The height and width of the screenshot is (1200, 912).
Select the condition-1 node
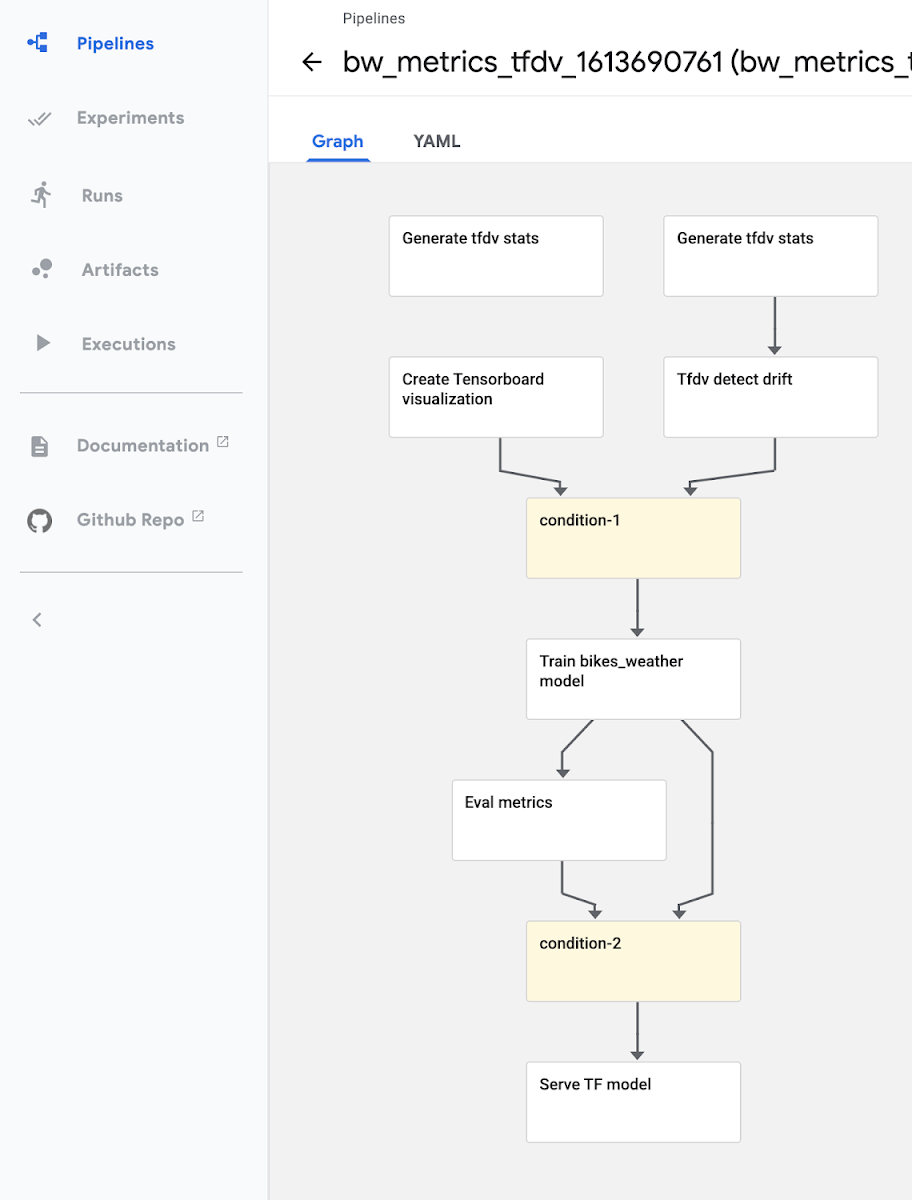[x=634, y=538]
